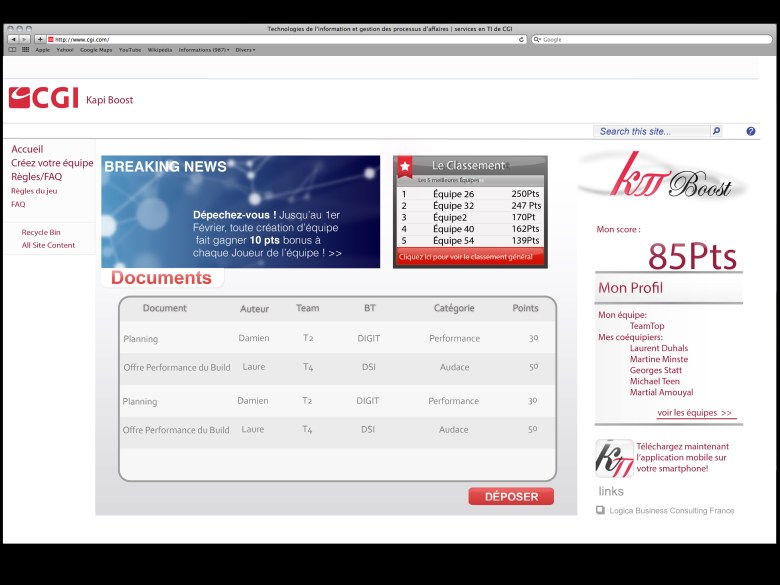Viewport: 780px width, 585px height.
Task: Click teammate Michael Teen
Action: (654, 381)
